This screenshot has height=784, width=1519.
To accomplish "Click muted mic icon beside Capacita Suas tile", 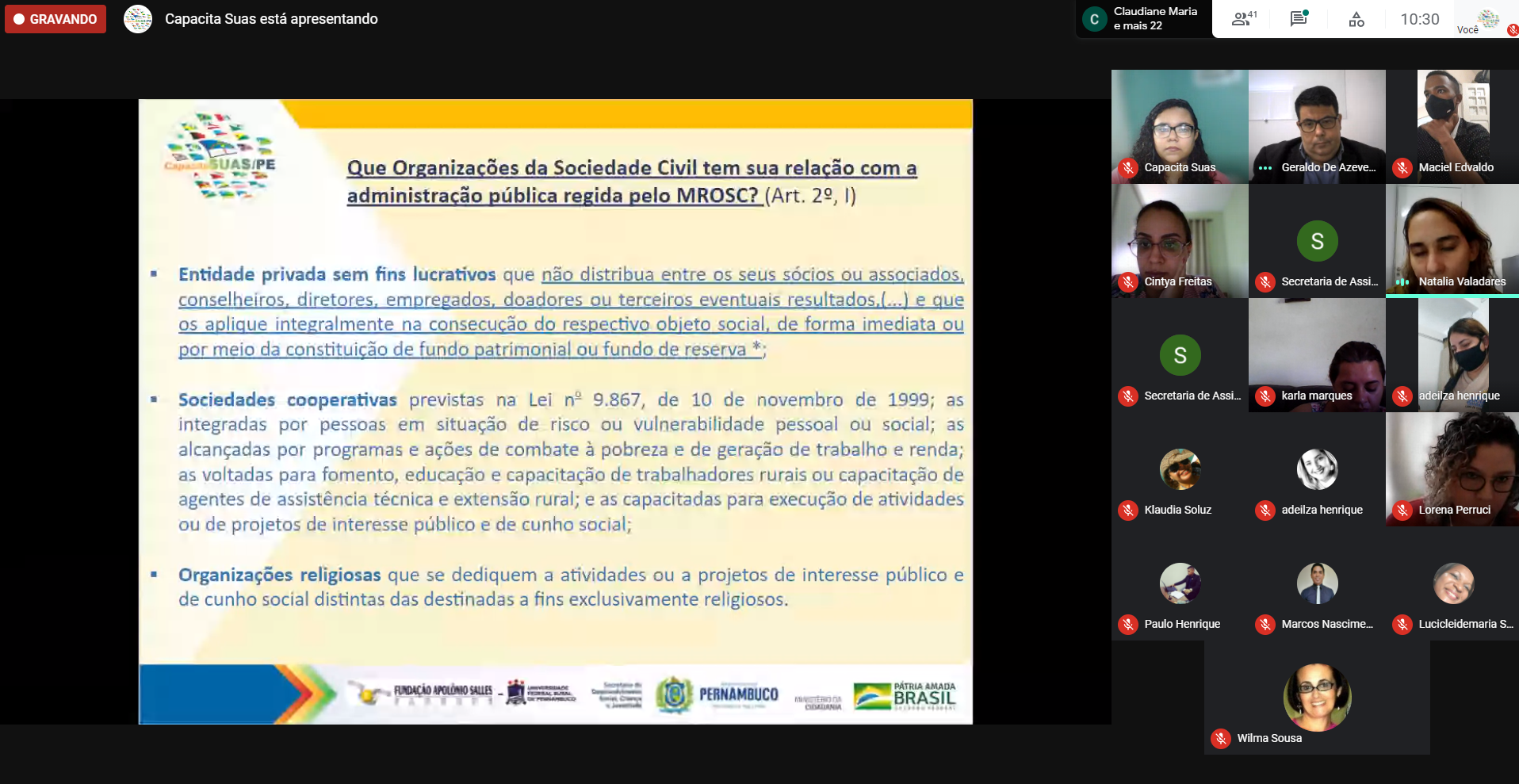I will coord(1128,168).
